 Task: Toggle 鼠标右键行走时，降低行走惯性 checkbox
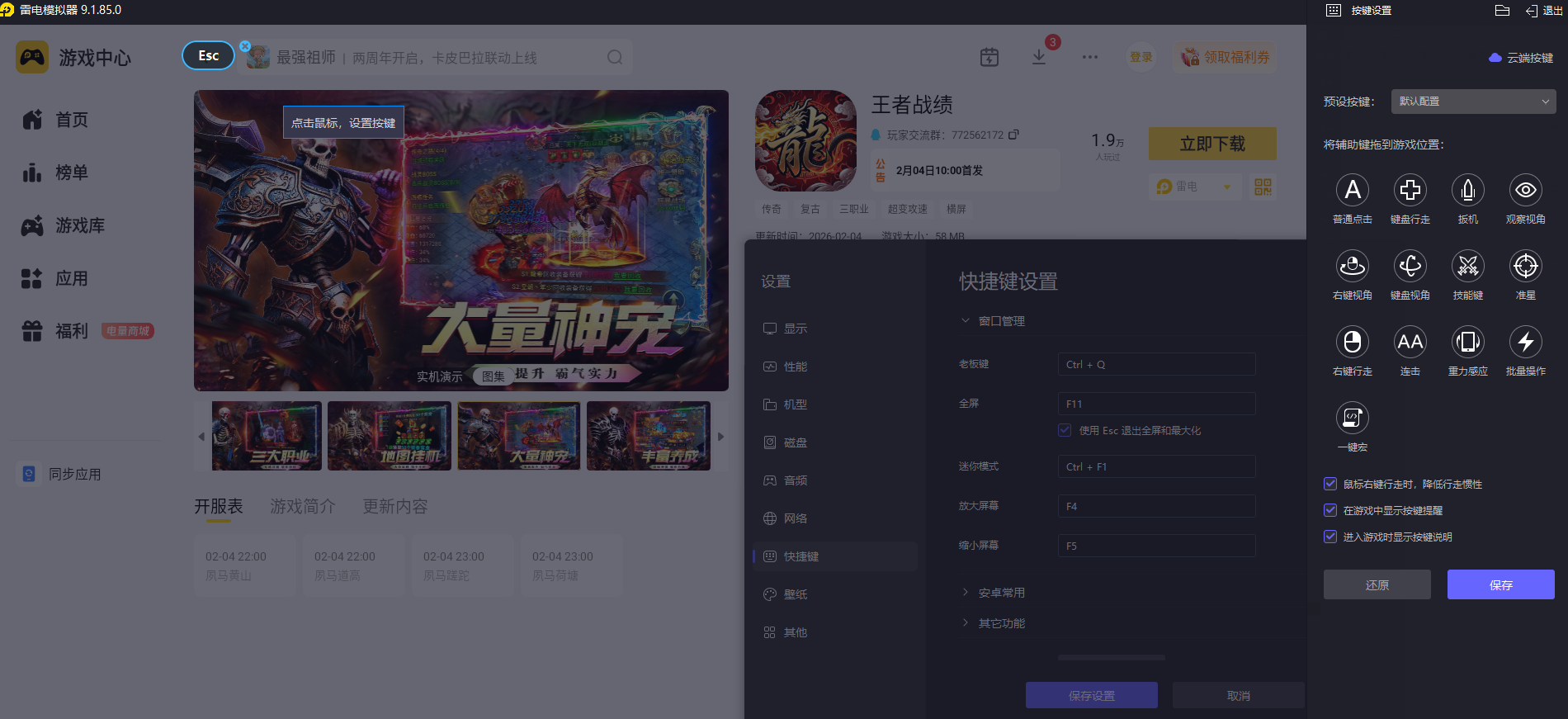coord(1330,484)
